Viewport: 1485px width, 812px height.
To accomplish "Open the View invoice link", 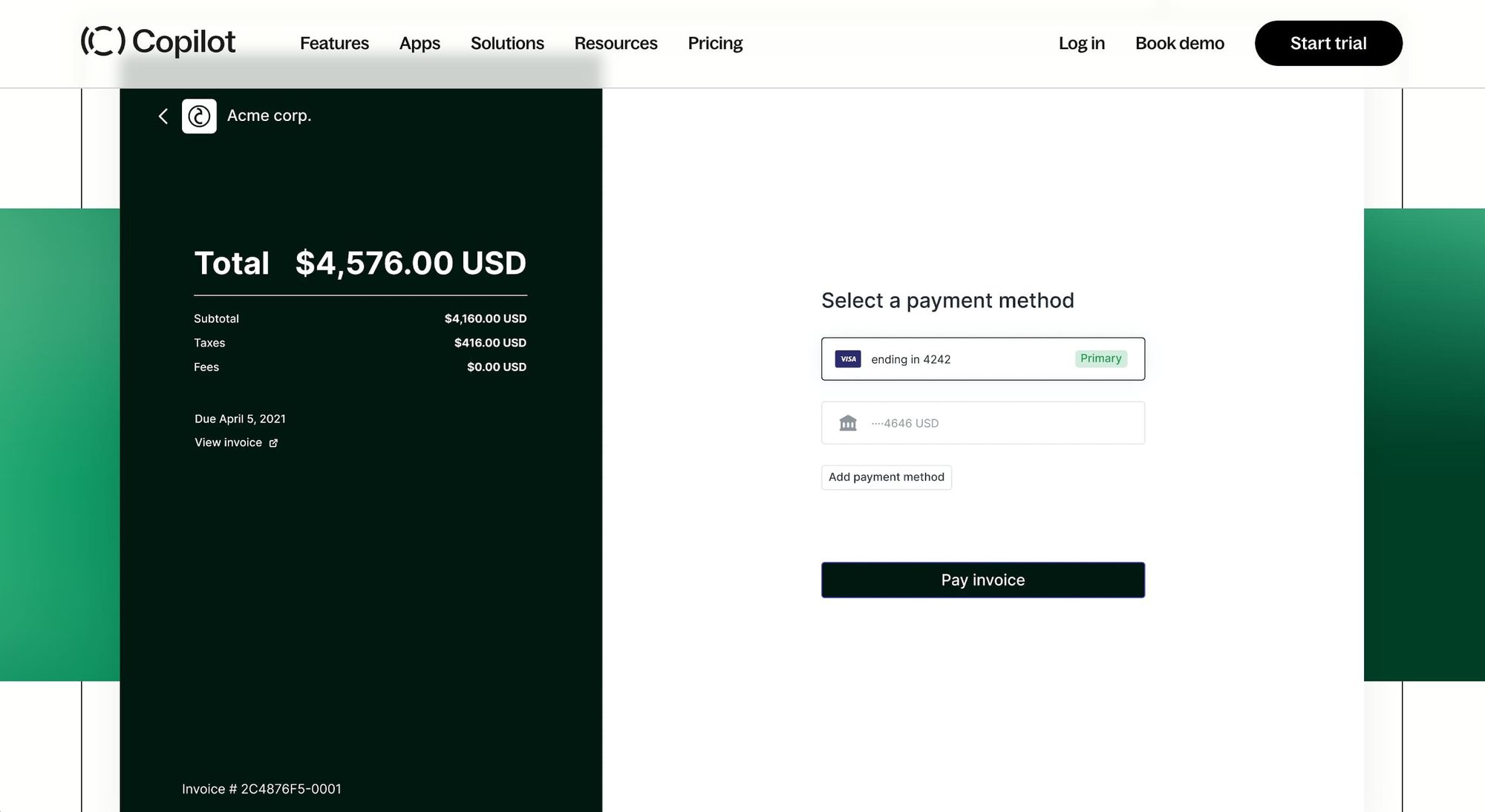I will click(228, 442).
